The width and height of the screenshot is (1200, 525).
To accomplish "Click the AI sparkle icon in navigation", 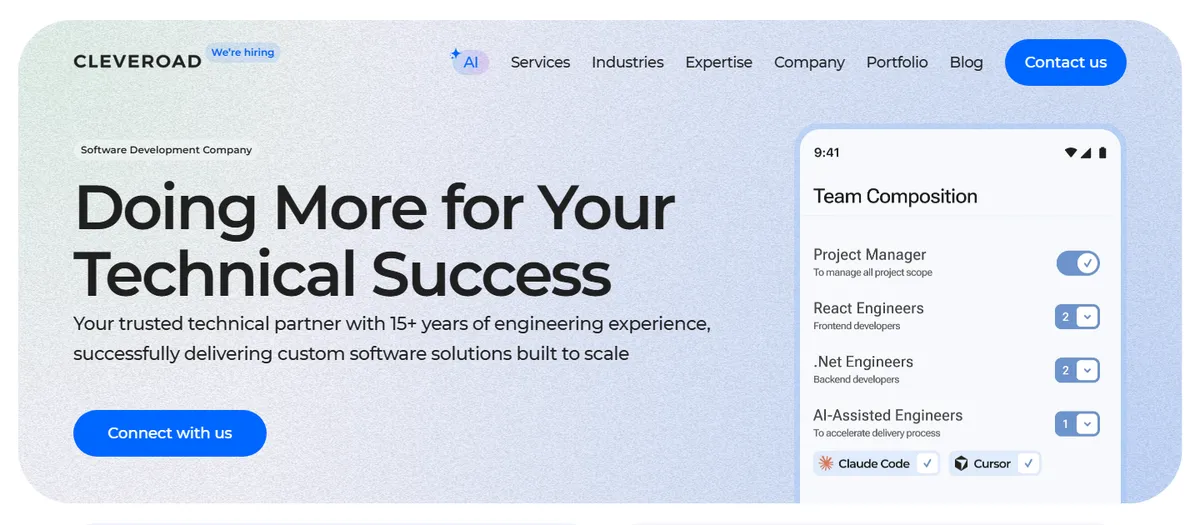I will 456,54.
